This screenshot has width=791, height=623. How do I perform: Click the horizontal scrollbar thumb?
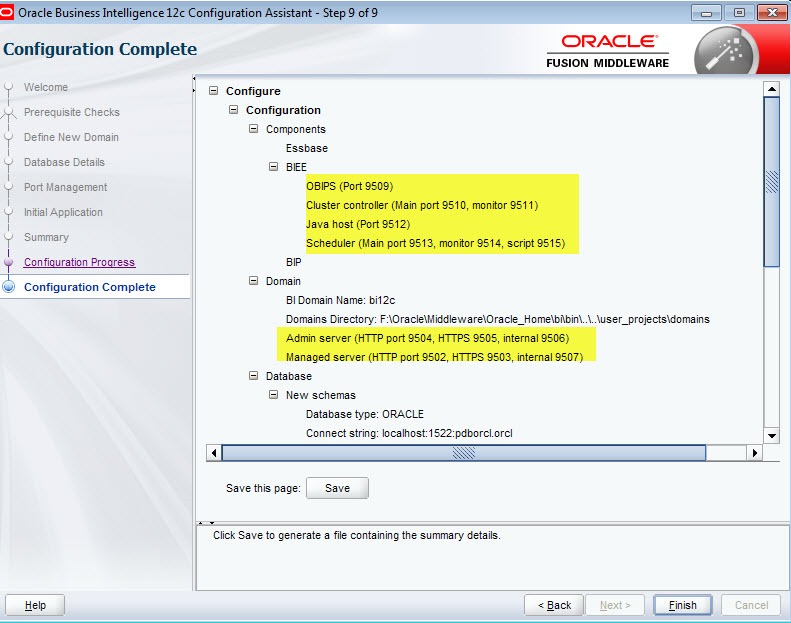[x=464, y=452]
